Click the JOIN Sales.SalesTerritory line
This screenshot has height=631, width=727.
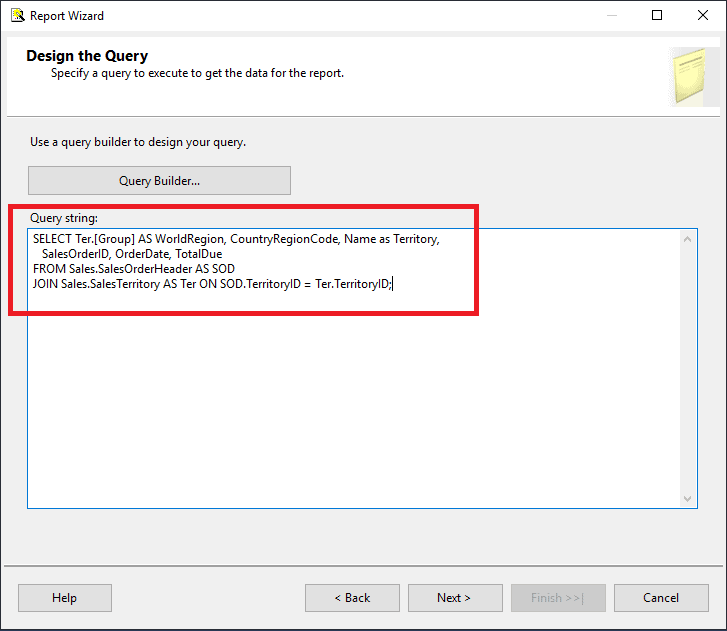coord(212,284)
